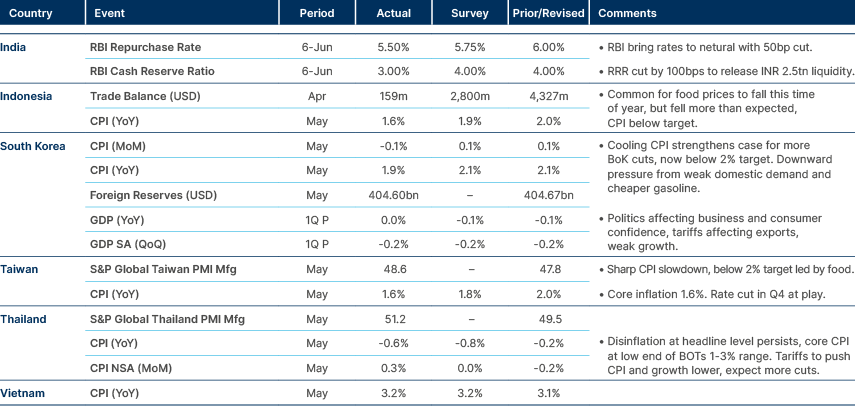
Task: Click the Prior/Revised column header
Action: coord(549,14)
